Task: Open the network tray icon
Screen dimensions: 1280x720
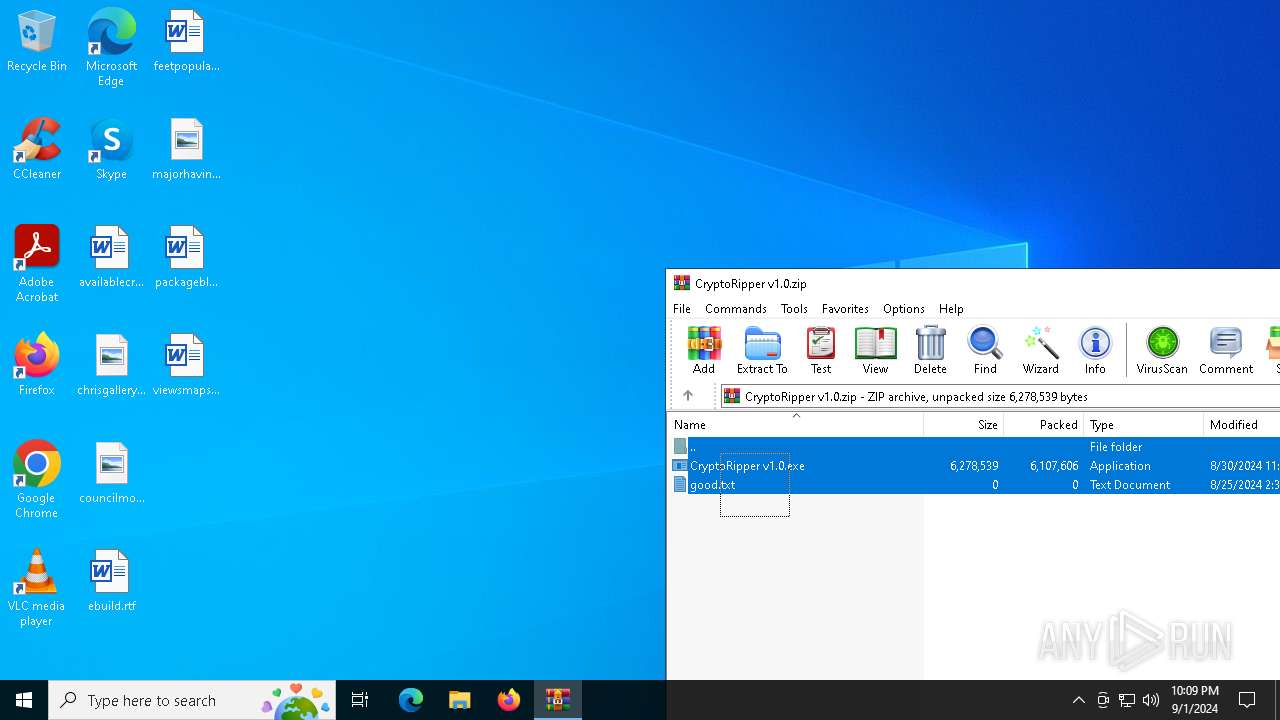Action: [1127, 700]
